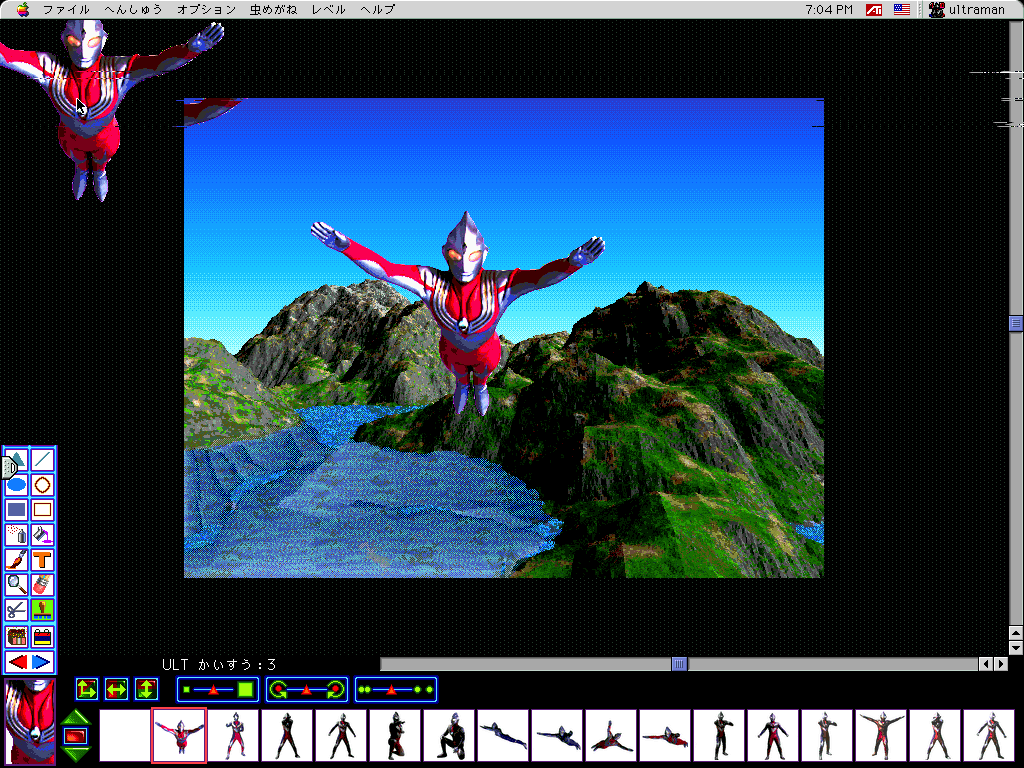Click the ATI icon in menu bar

[874, 9]
